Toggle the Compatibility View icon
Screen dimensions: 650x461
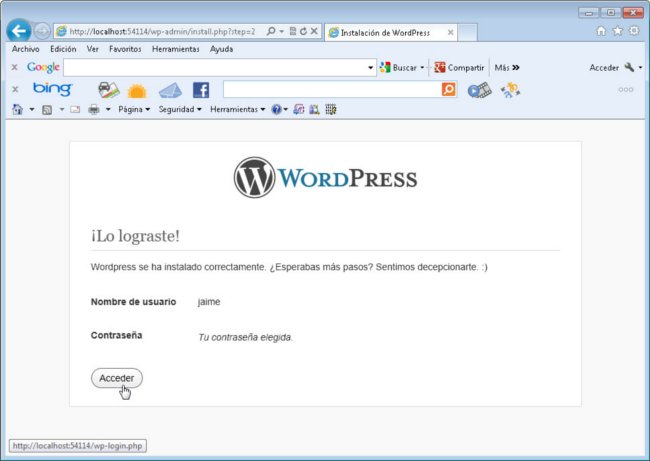(293, 31)
